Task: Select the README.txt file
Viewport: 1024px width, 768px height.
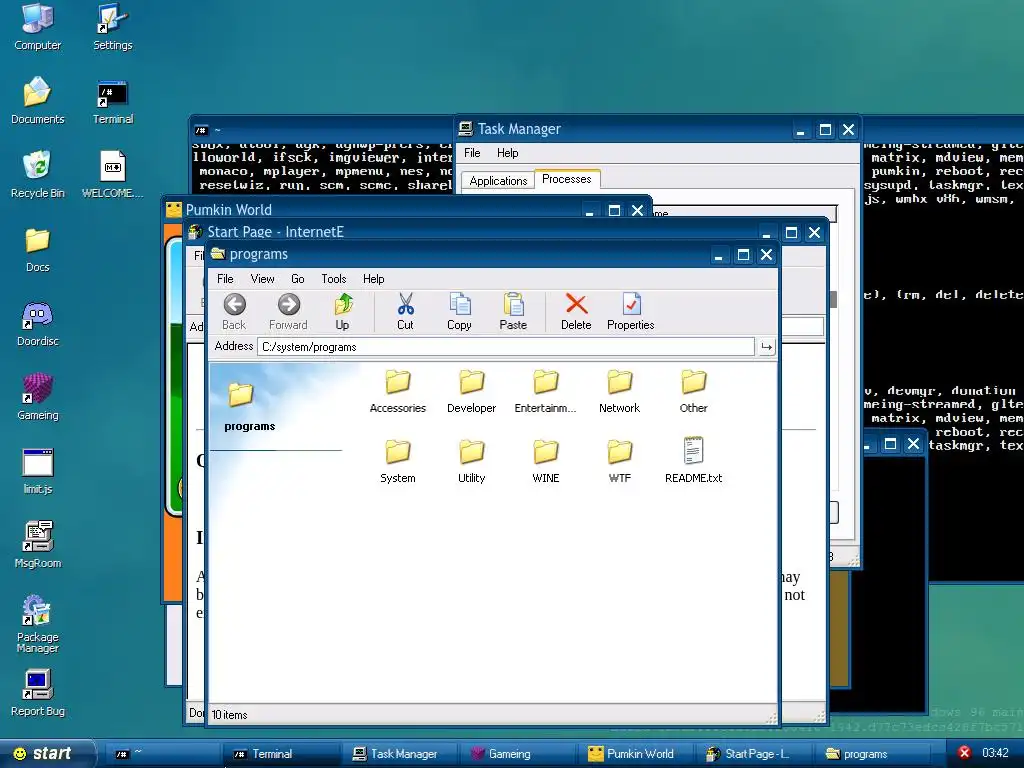Action: point(694,461)
